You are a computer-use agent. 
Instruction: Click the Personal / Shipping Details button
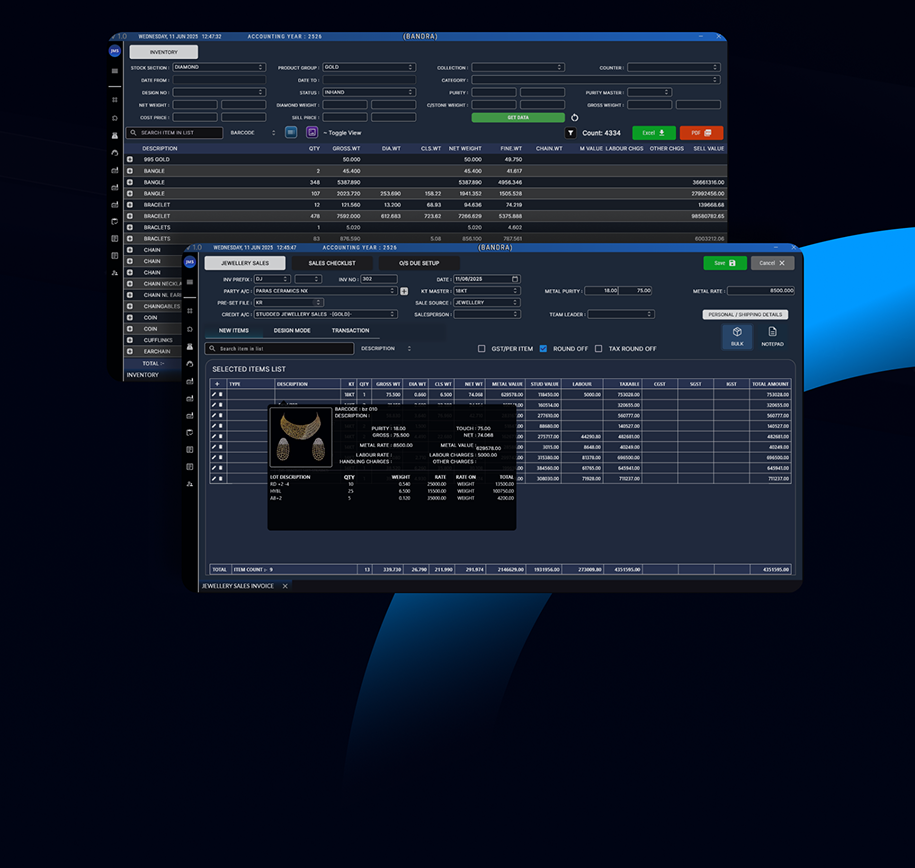click(745, 315)
